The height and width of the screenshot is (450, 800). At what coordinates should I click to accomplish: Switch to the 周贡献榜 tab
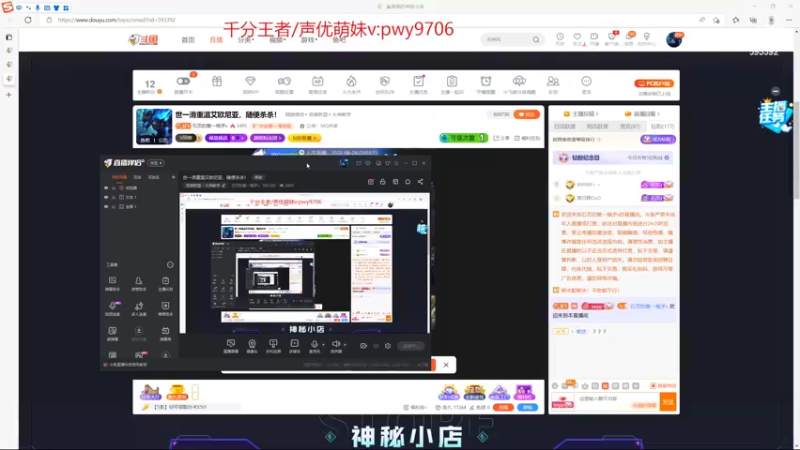[x=597, y=126]
